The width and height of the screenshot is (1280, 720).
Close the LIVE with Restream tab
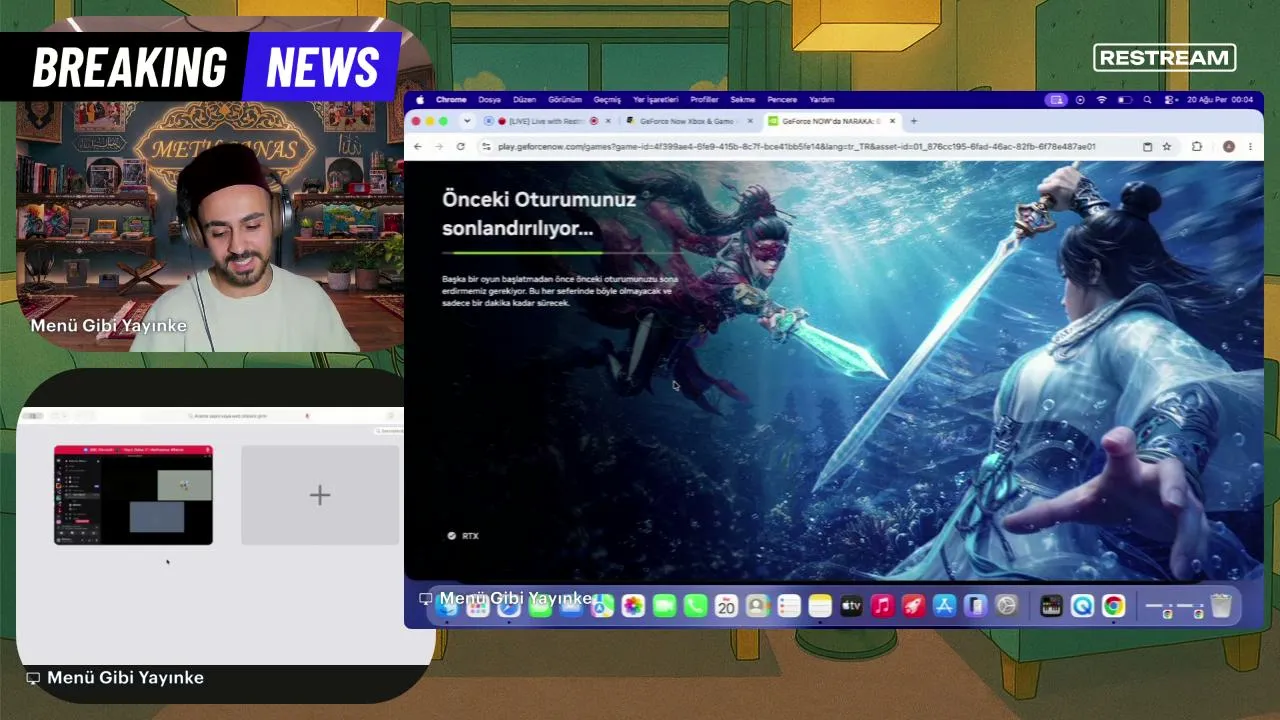608,121
